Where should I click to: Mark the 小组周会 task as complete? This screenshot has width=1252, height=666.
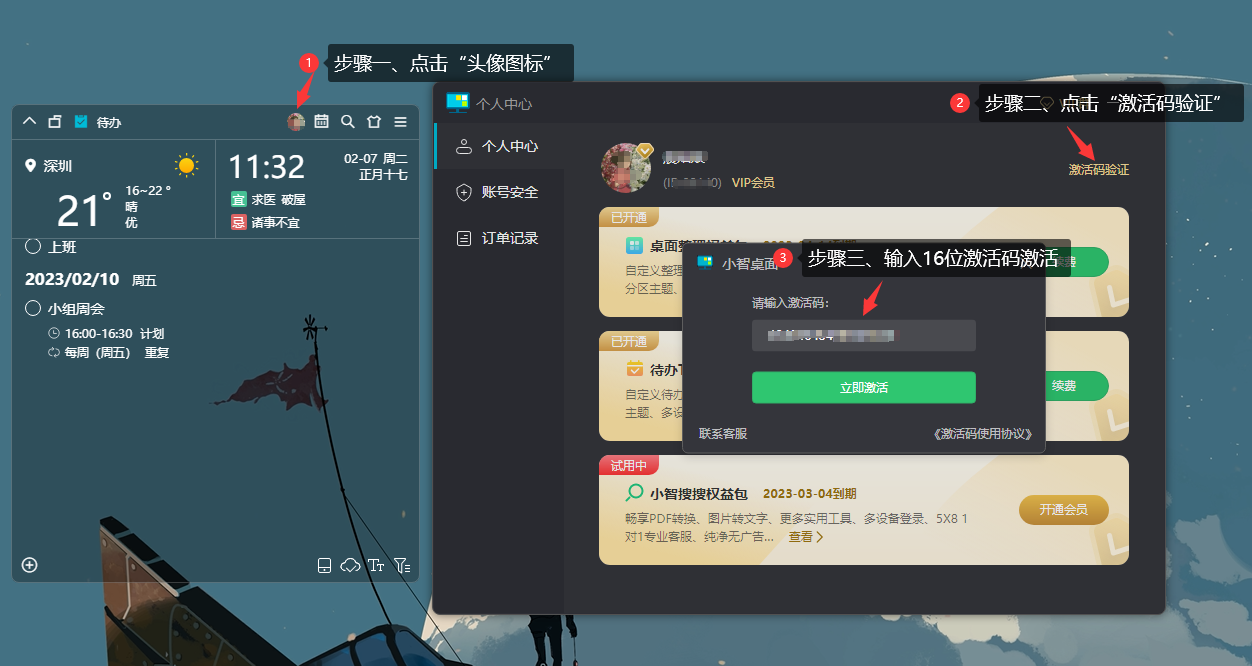[32, 308]
